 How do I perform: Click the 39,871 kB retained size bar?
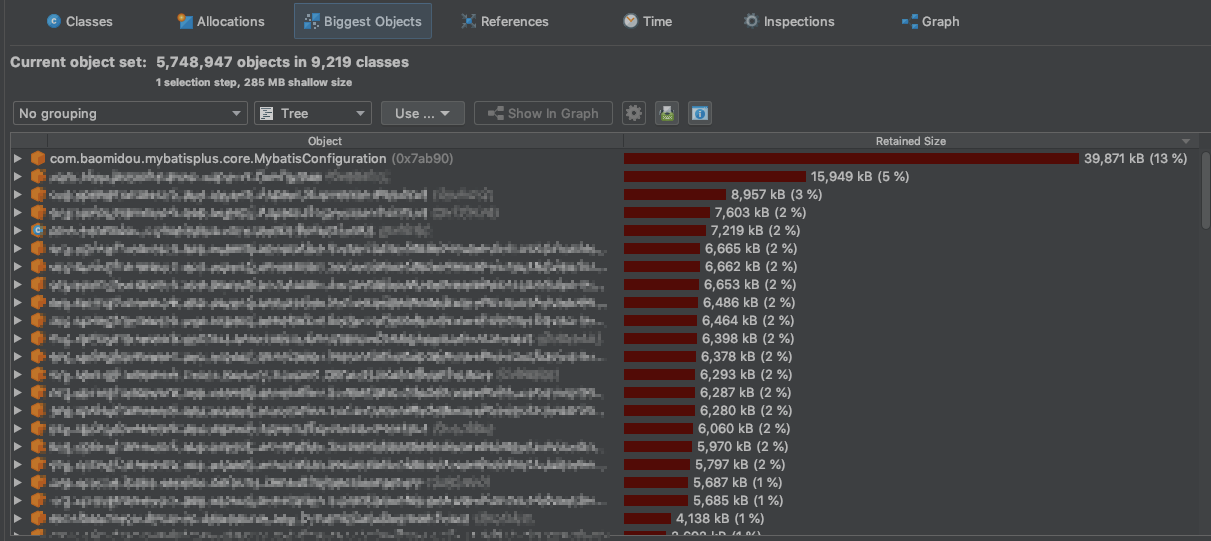pyautogui.click(x=851, y=159)
